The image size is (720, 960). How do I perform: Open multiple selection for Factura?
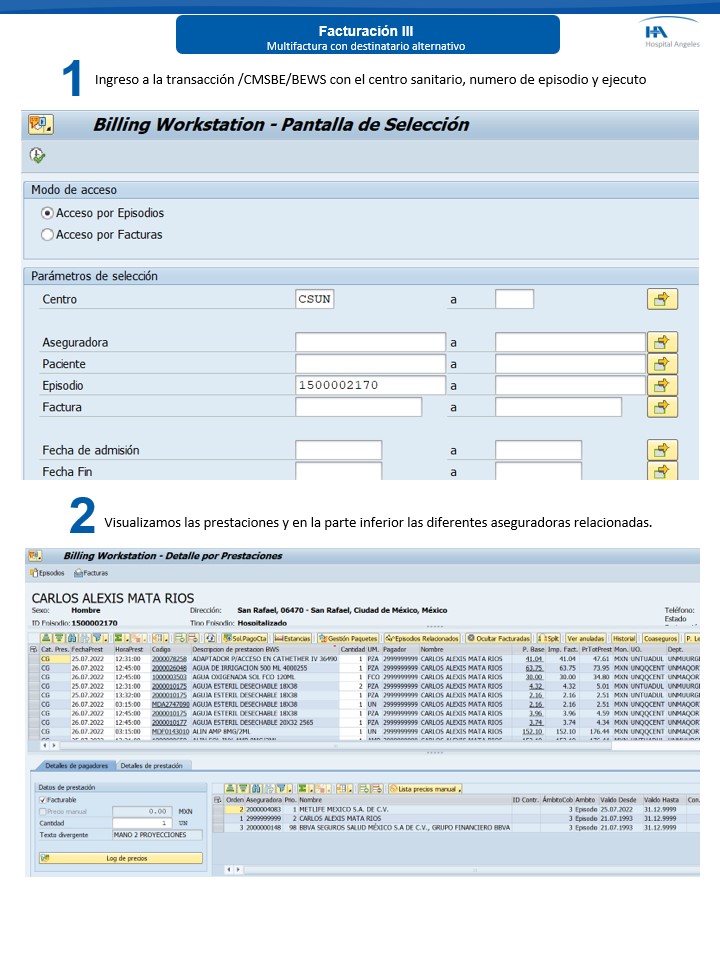pyautogui.click(x=662, y=407)
